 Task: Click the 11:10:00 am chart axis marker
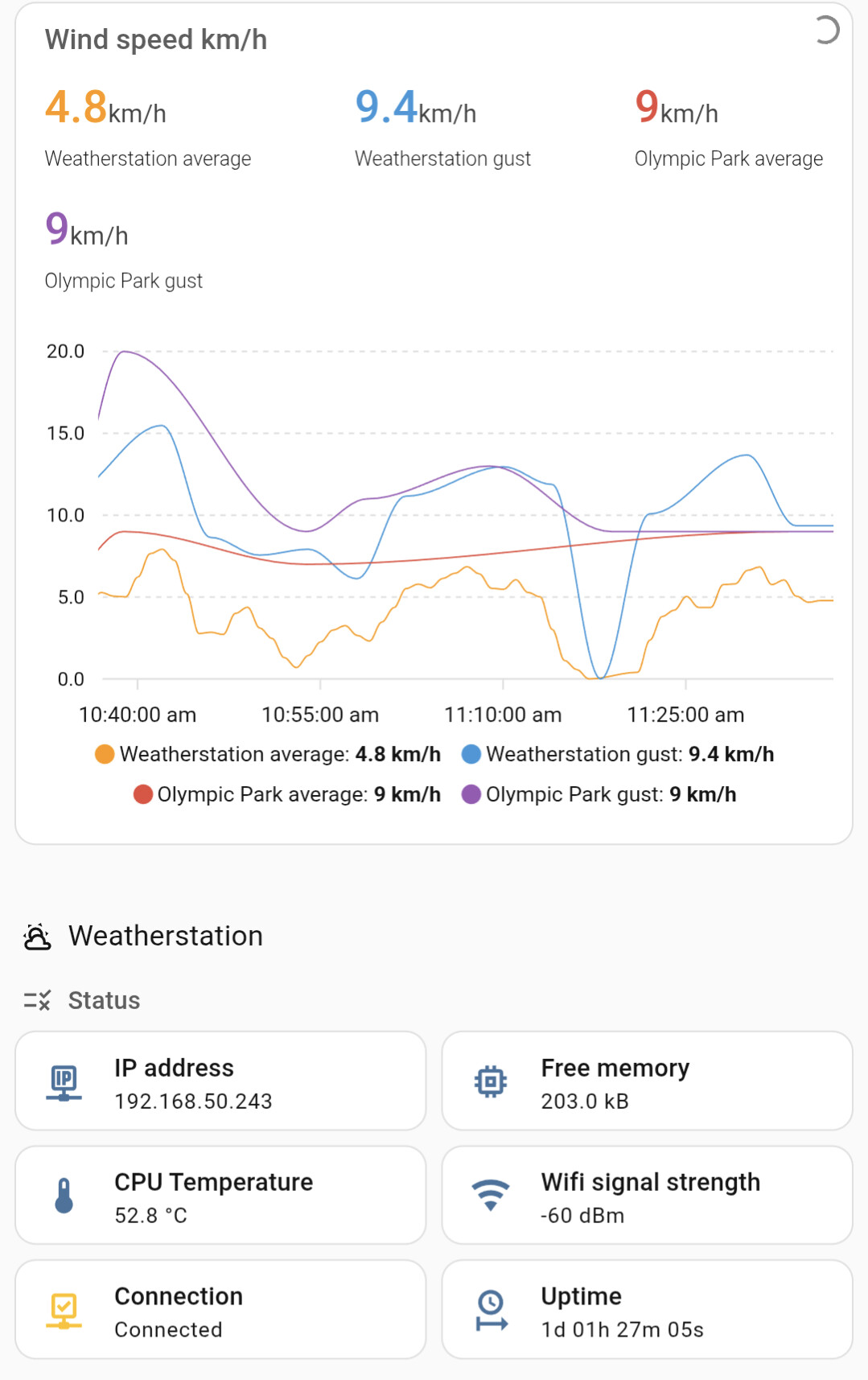(x=503, y=715)
